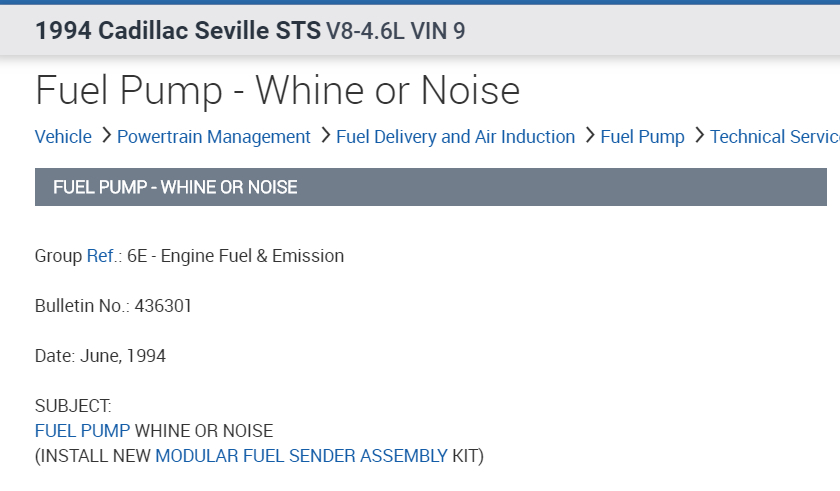Navigate to Fuel Delivery and Air Induction
This screenshot has height=491, width=840.
pyautogui.click(x=456, y=137)
